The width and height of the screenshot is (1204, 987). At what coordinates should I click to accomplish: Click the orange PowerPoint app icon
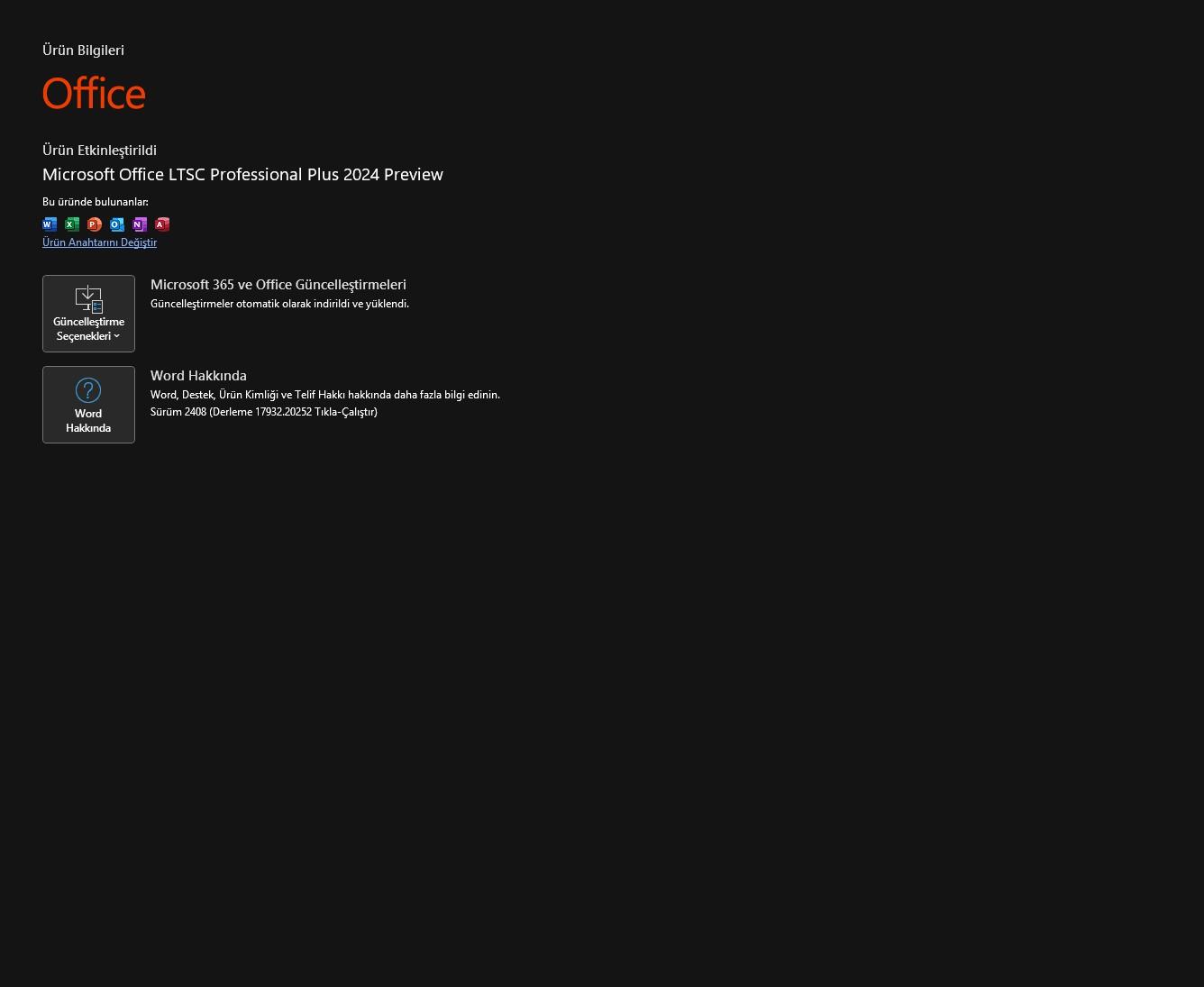click(95, 224)
